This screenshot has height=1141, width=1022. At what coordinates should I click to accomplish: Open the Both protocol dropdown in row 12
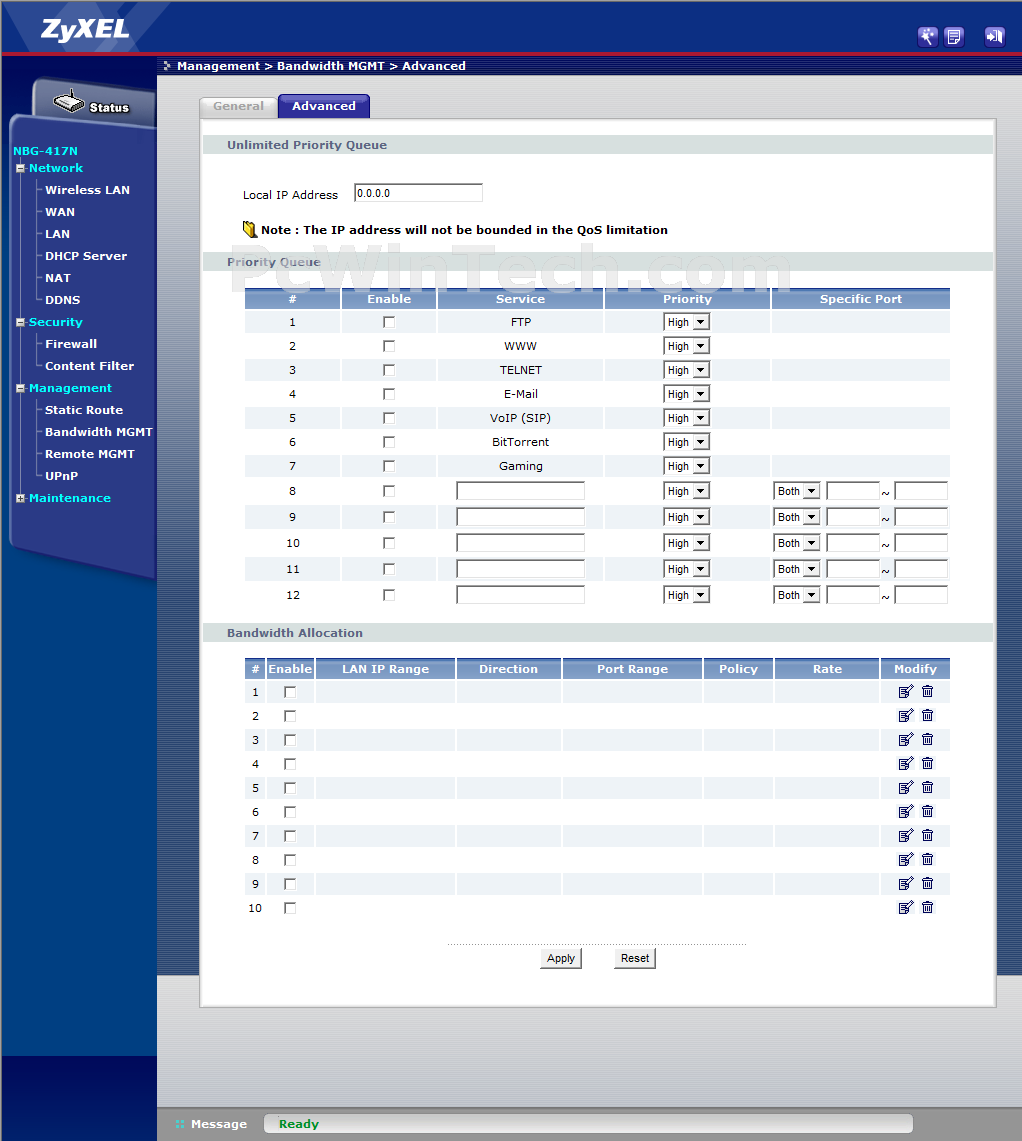(x=797, y=595)
